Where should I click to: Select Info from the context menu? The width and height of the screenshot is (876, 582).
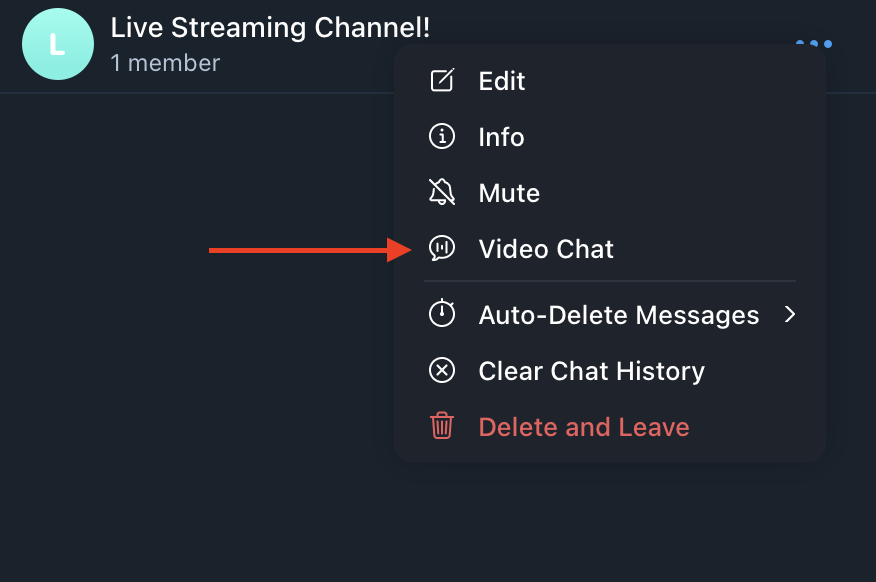(501, 137)
